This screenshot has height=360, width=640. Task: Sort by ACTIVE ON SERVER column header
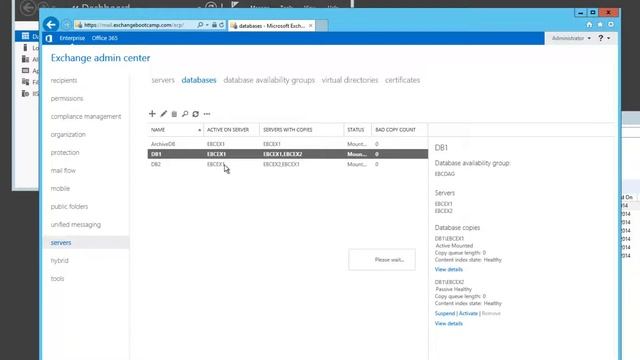[x=231, y=130]
